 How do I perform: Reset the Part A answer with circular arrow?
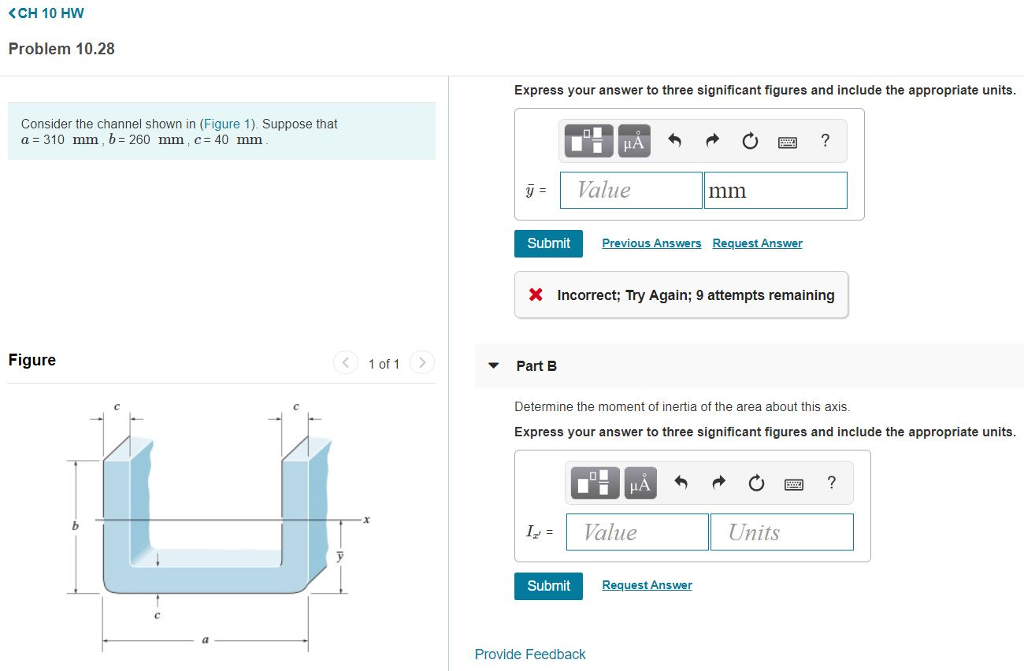[x=750, y=140]
